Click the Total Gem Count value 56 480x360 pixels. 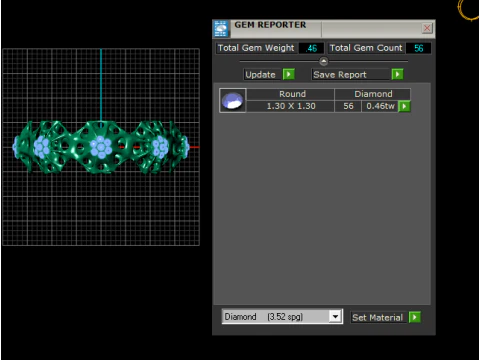pyautogui.click(x=419, y=48)
